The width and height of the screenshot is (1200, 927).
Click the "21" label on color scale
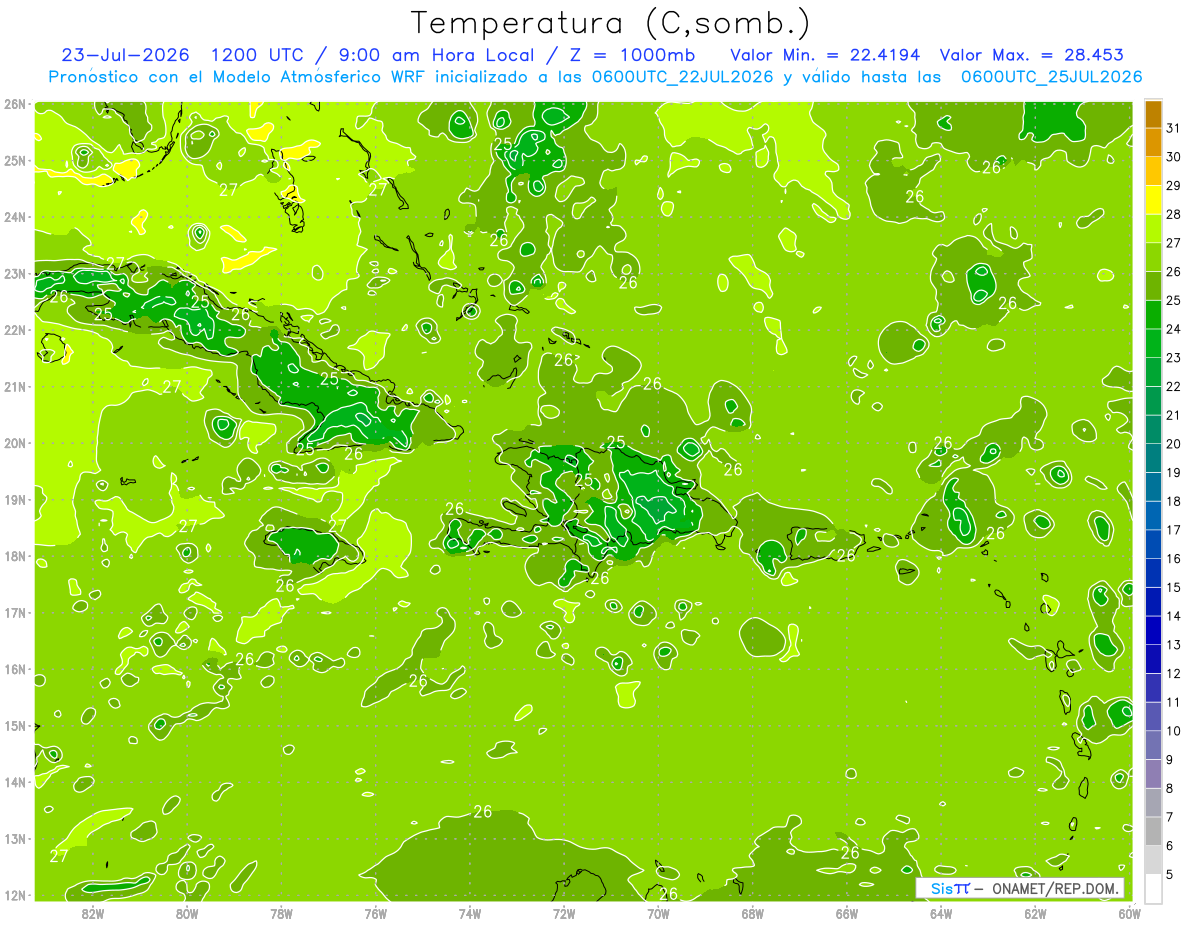click(1174, 415)
